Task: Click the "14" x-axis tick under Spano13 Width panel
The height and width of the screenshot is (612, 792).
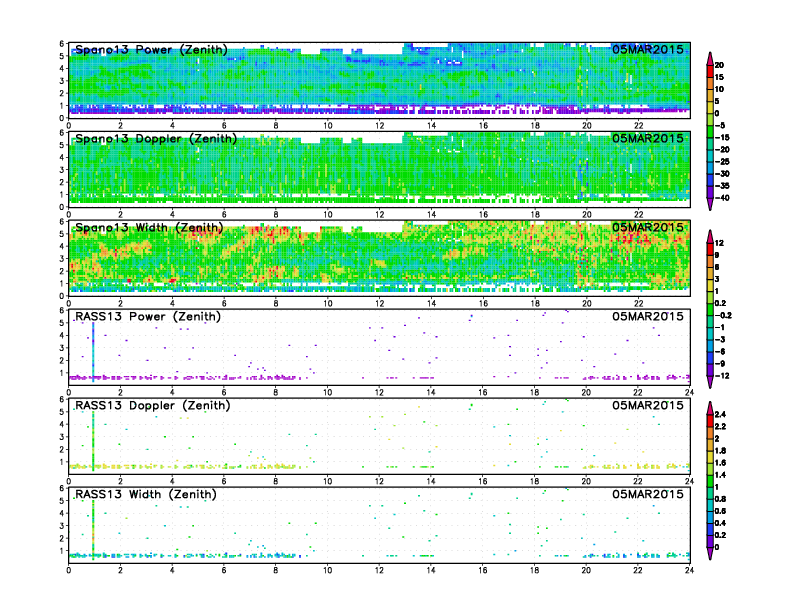Action: tap(431, 303)
